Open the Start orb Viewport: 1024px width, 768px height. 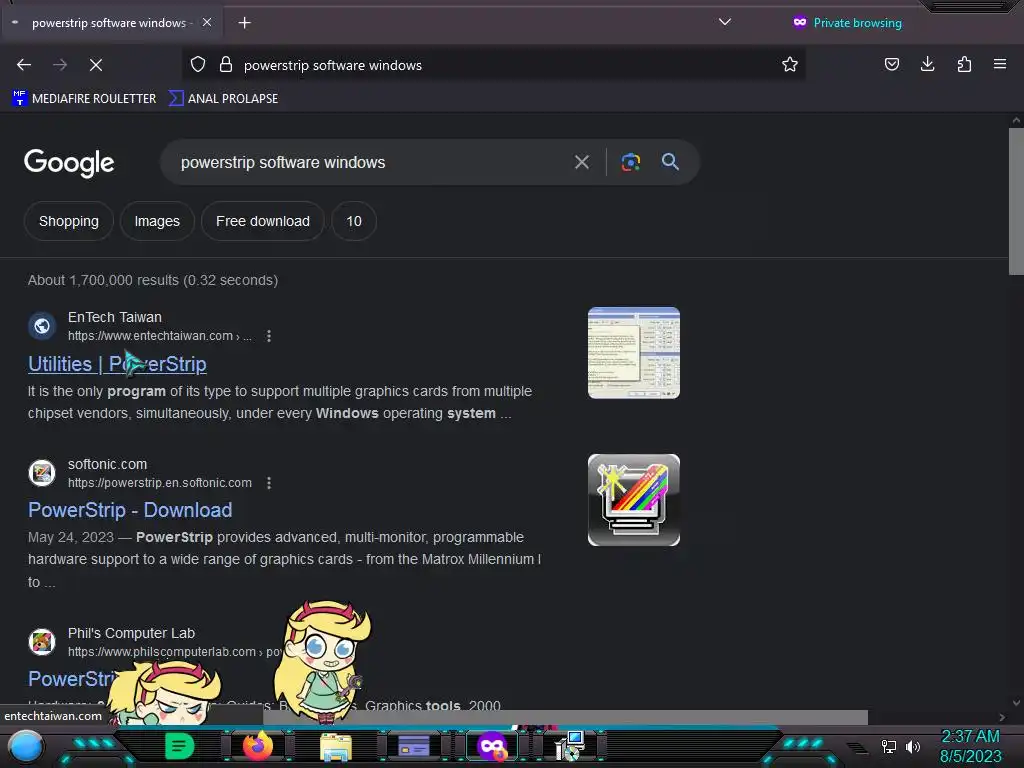tap(25, 746)
